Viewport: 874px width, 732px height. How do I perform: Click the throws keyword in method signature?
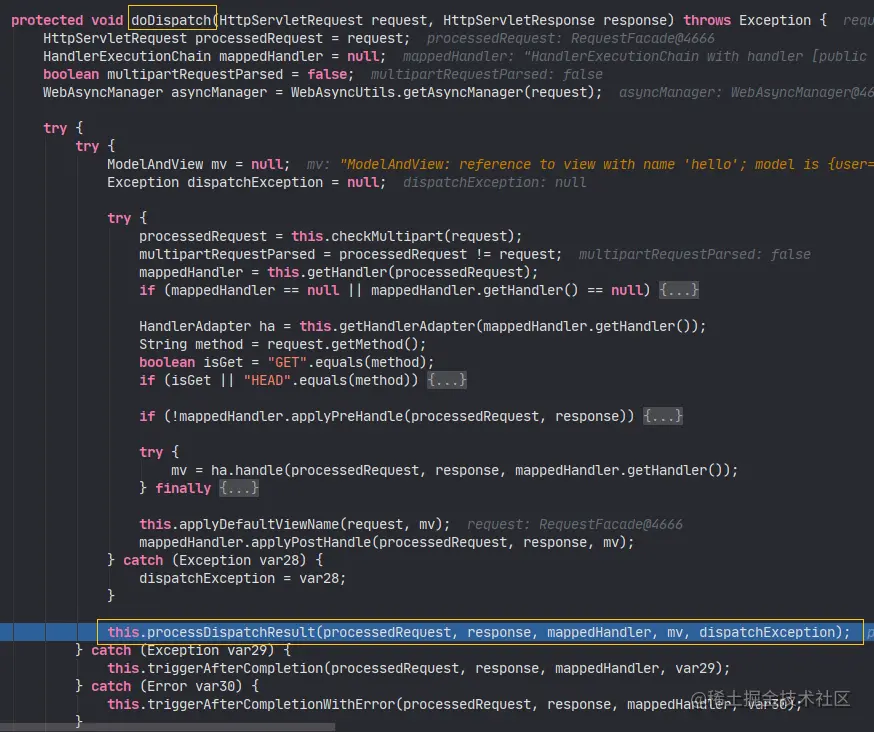pos(707,20)
